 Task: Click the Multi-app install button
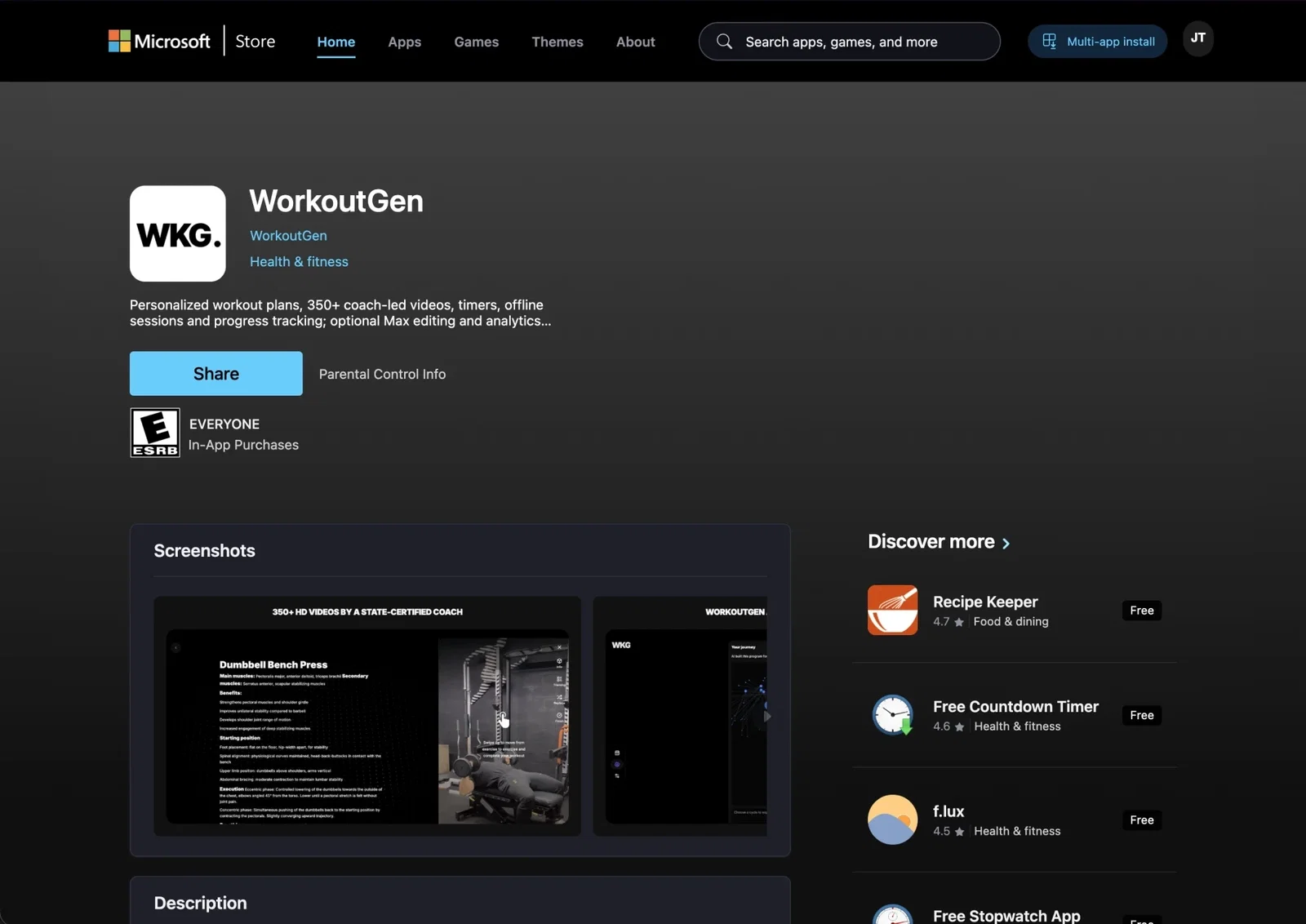(x=1097, y=42)
